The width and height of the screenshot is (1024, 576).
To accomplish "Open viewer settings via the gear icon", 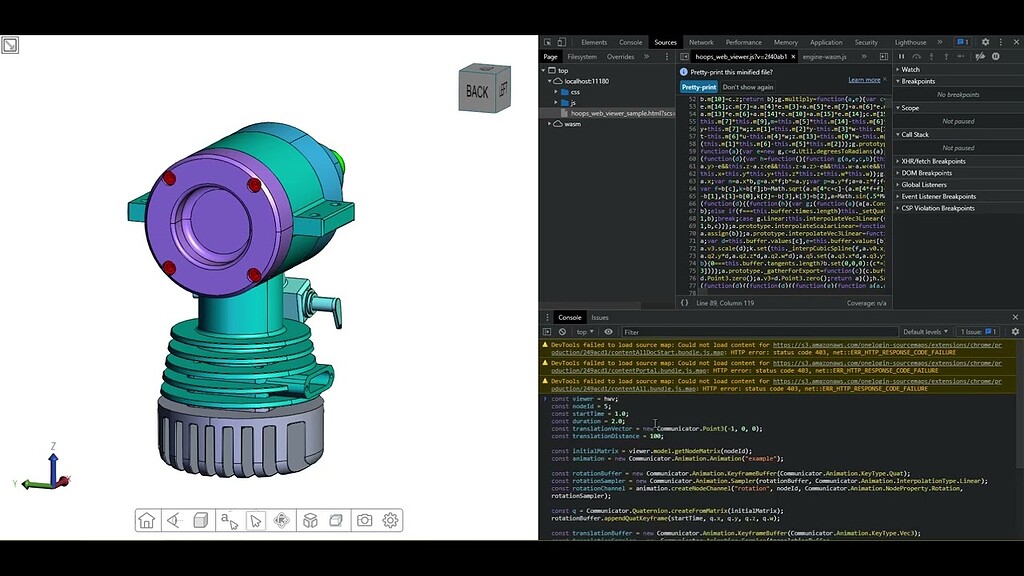I will pos(391,520).
